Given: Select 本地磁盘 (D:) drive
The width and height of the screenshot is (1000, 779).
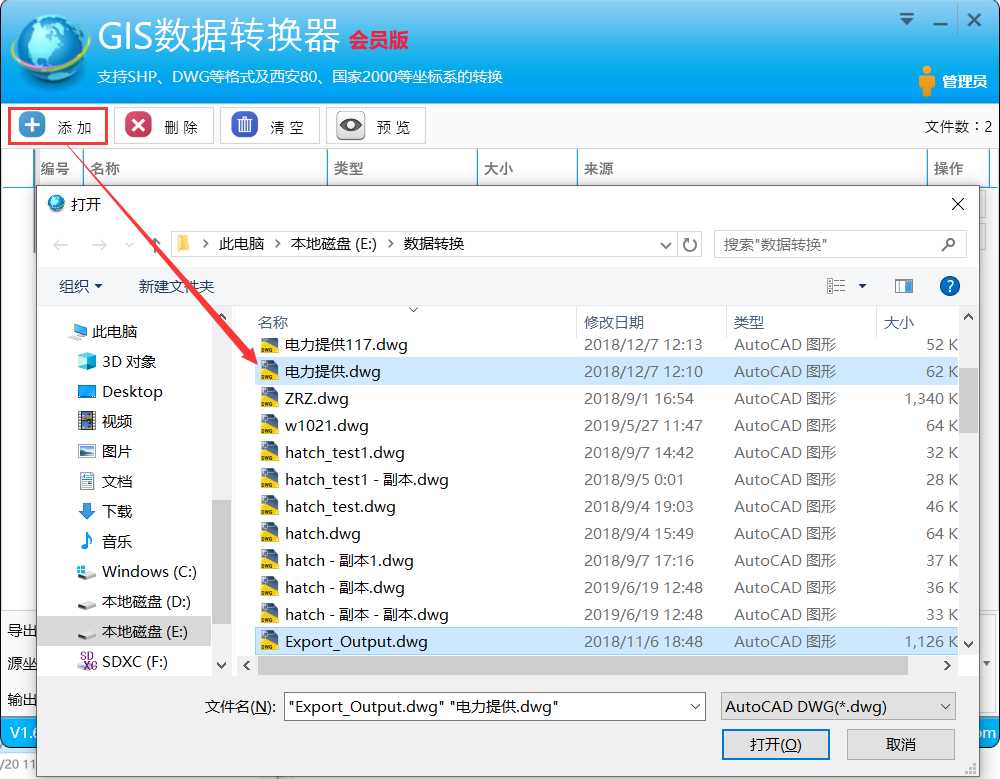Looking at the screenshot, I should [x=133, y=602].
